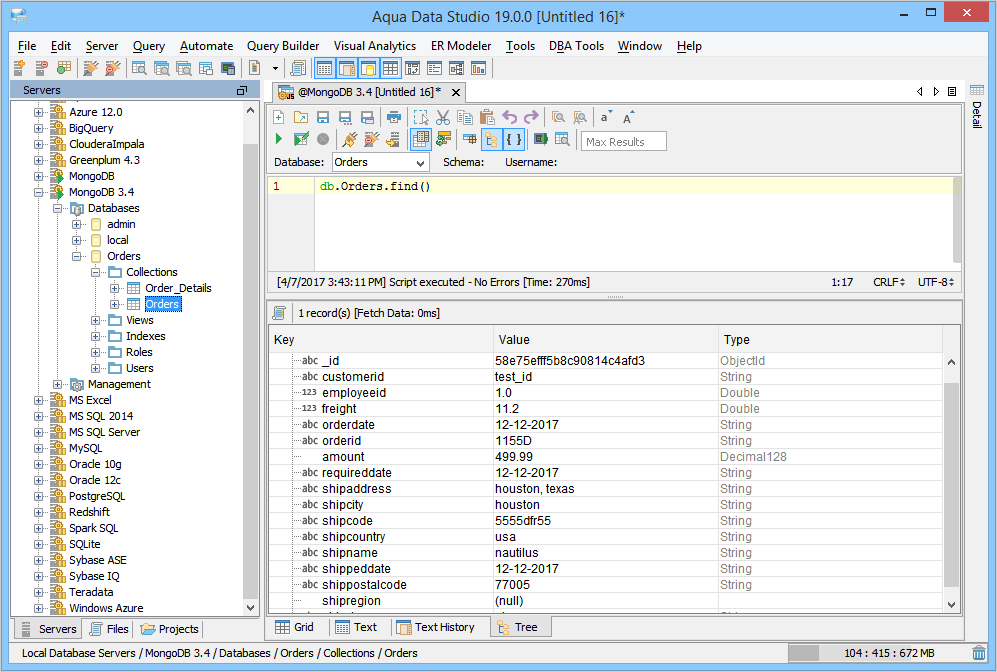Collapse the Databases node
Image resolution: width=997 pixels, height=672 pixels.
[x=58, y=208]
